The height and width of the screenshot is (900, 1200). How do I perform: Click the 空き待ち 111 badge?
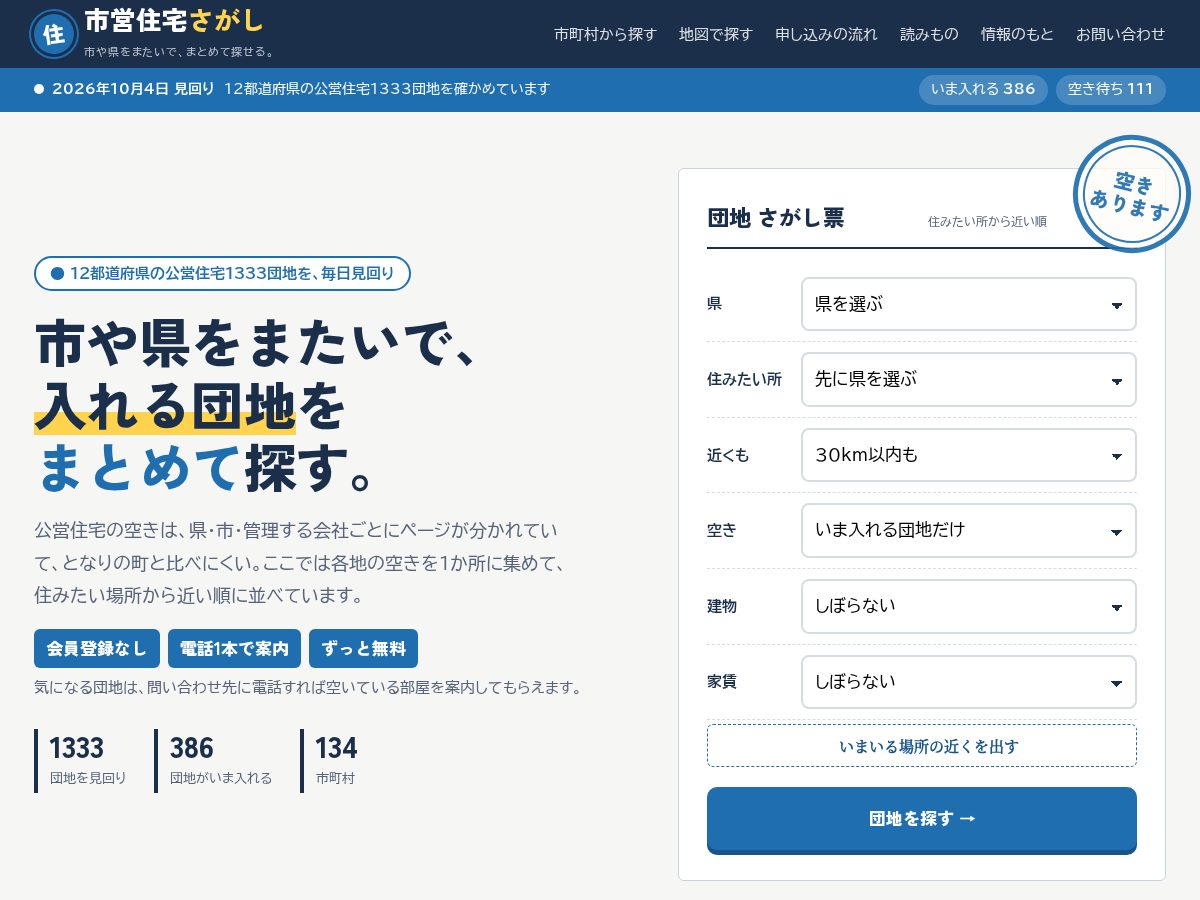tap(1110, 89)
